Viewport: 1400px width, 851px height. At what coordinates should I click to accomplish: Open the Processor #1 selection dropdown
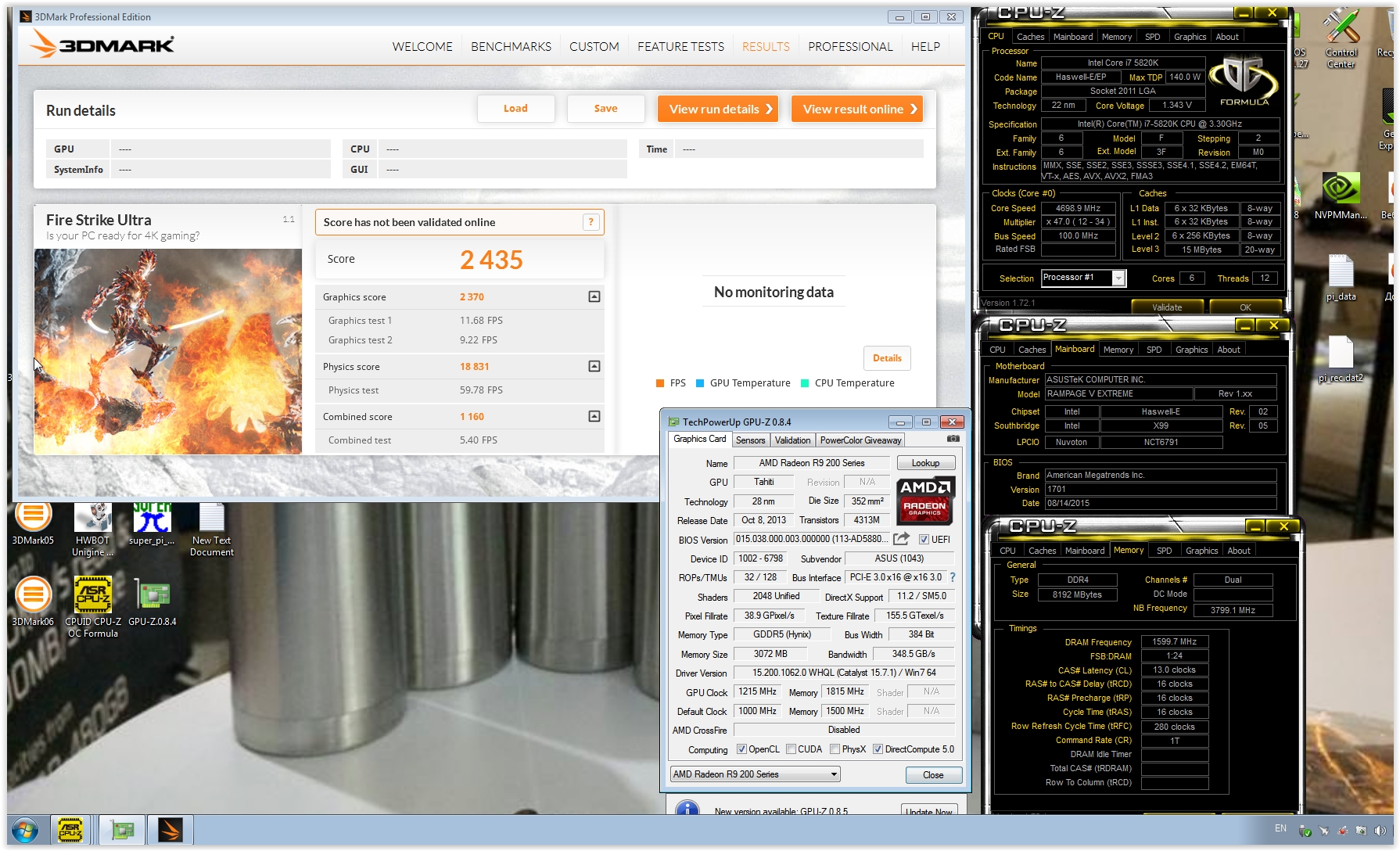tap(1083, 278)
